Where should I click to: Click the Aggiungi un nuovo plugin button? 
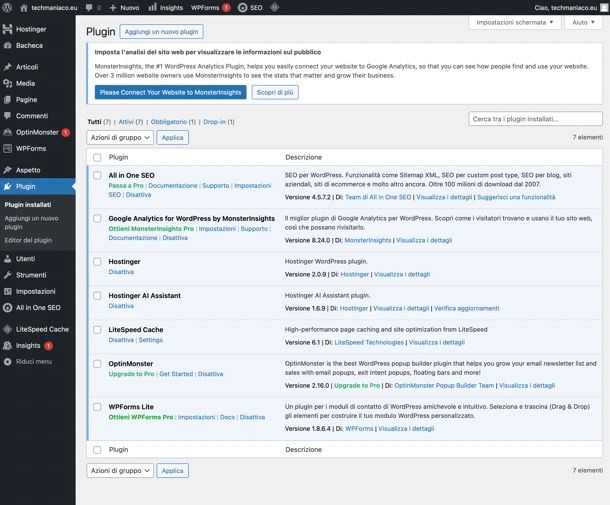click(161, 32)
